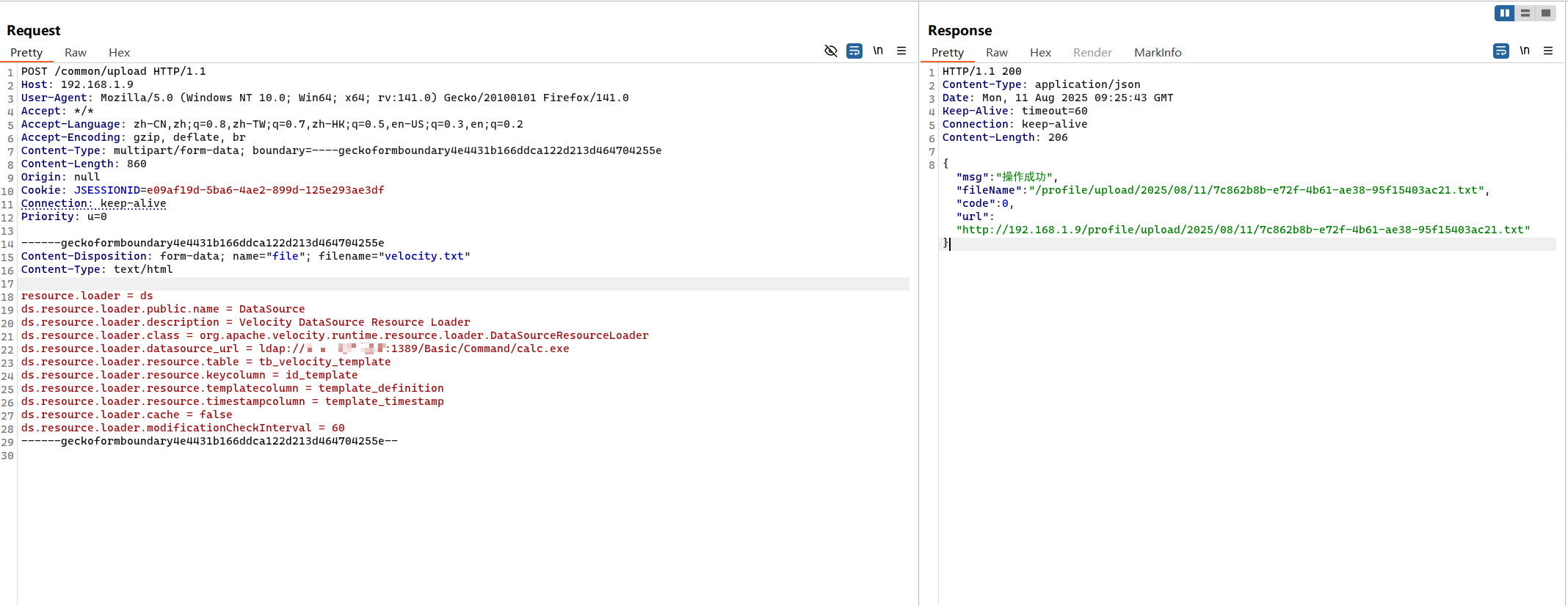Screen dimensions: 1568x606
Task: Click the JSESSIONID cookie value
Action: pyautogui.click(x=265, y=190)
